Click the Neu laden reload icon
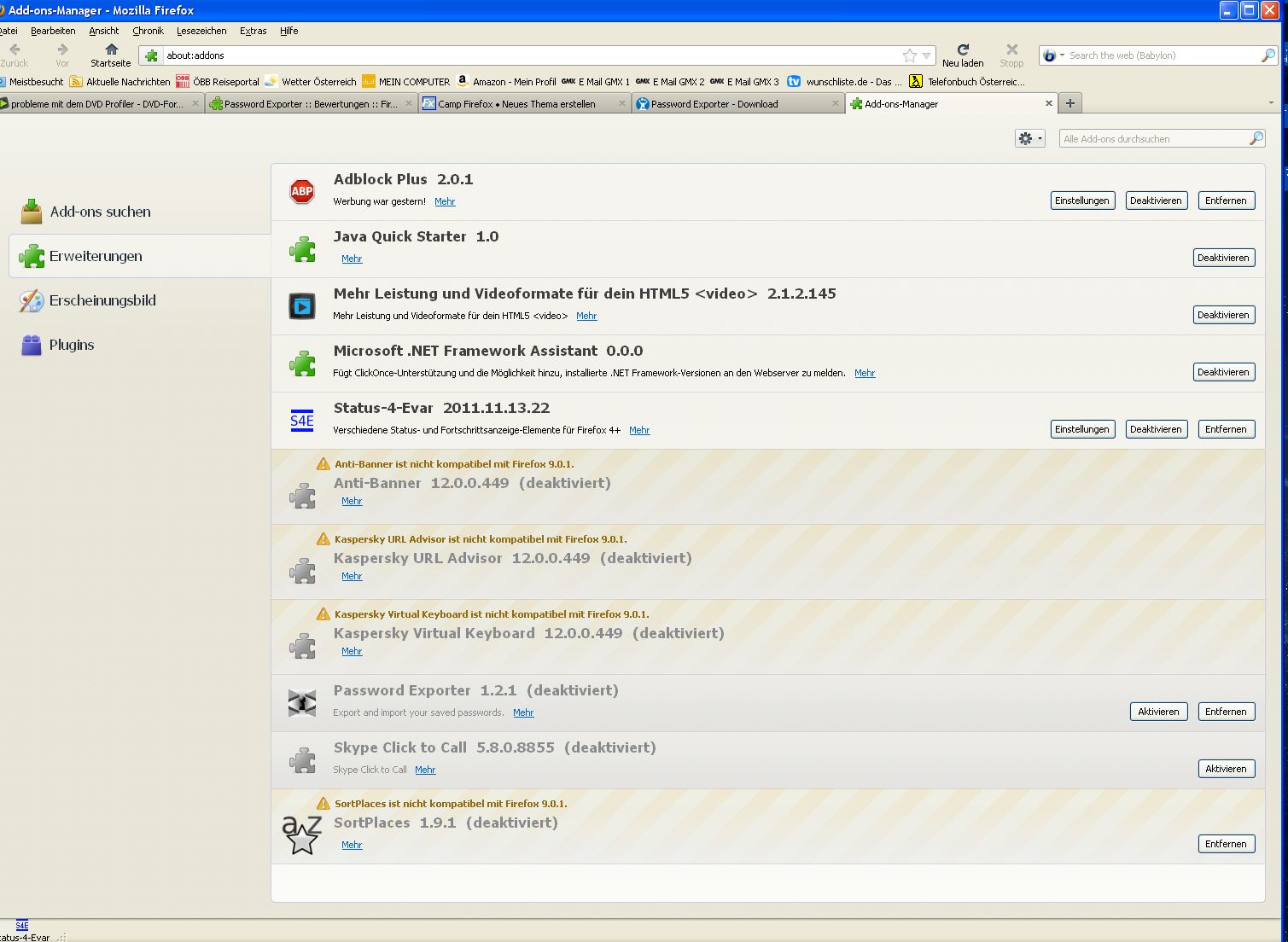Screen dimensions: 1288x942 pyautogui.click(x=963, y=49)
